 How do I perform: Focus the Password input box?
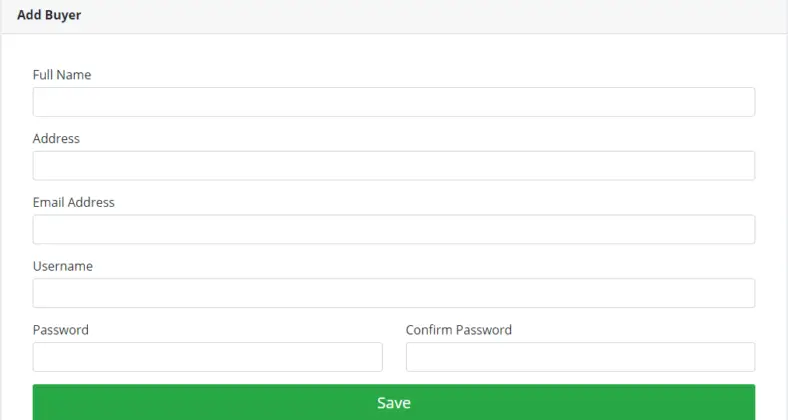(x=208, y=357)
